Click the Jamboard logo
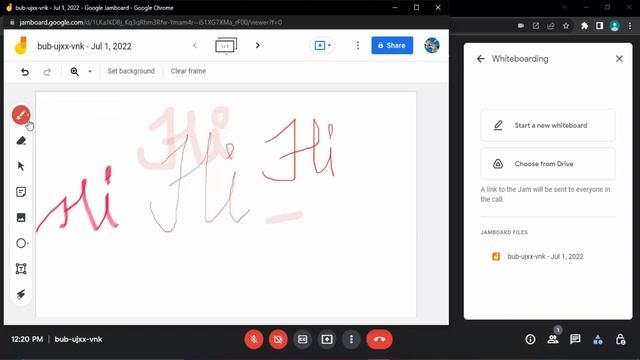Viewport: 640px width, 360px height. tap(21, 45)
